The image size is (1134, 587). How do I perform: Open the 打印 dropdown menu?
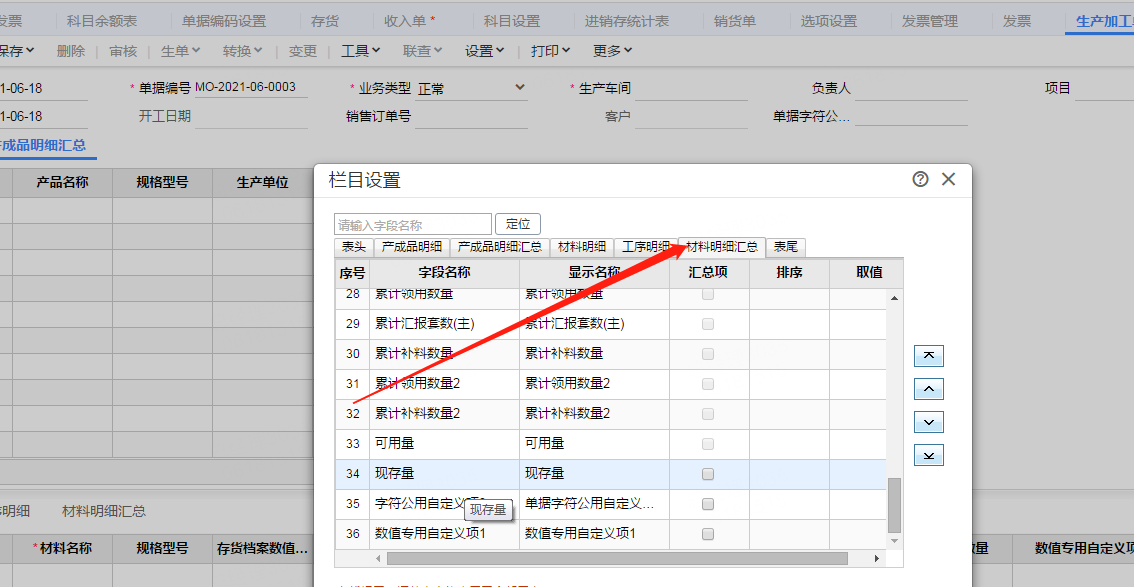[x=550, y=51]
